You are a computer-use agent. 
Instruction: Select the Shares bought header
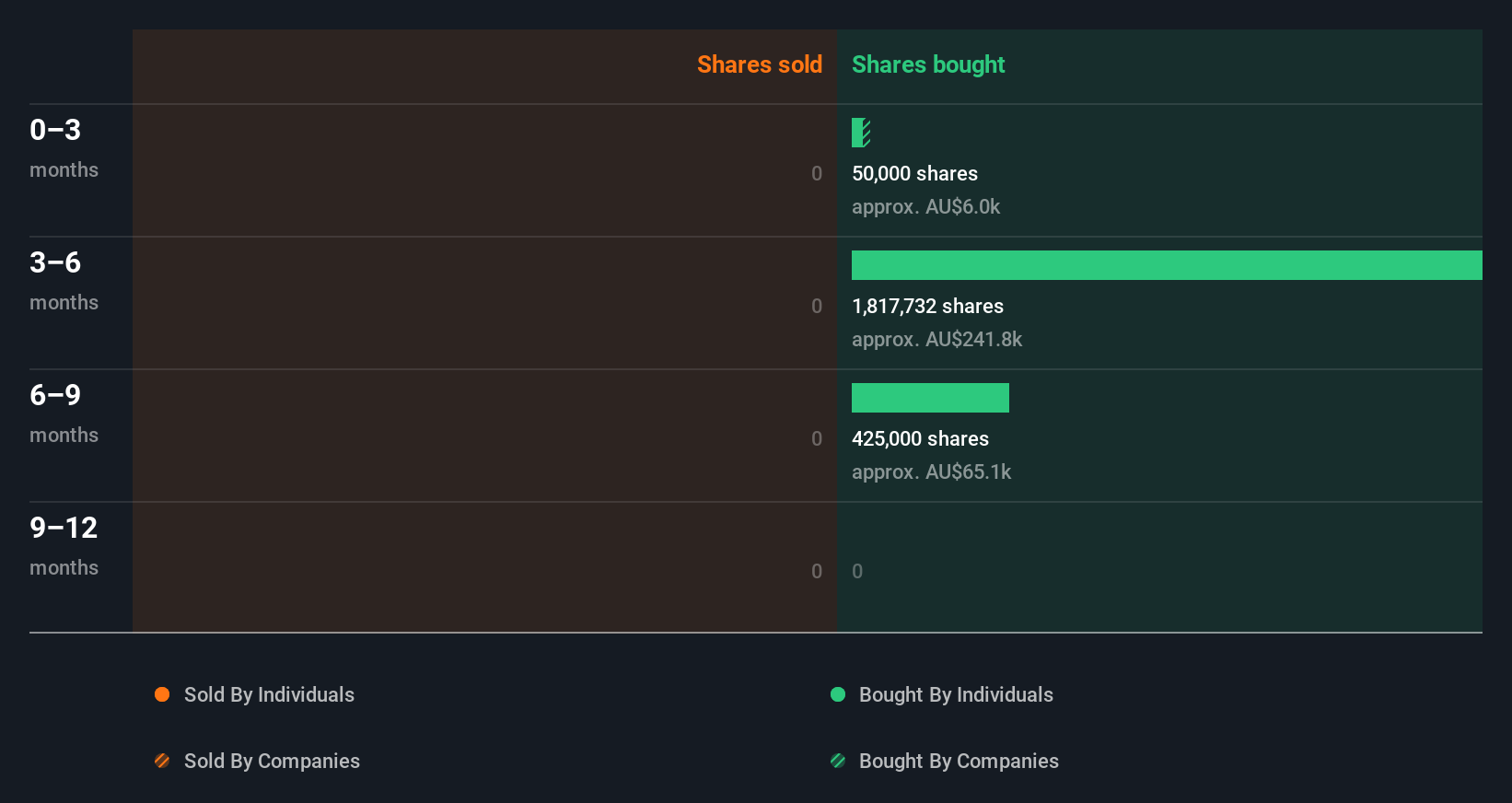point(927,64)
